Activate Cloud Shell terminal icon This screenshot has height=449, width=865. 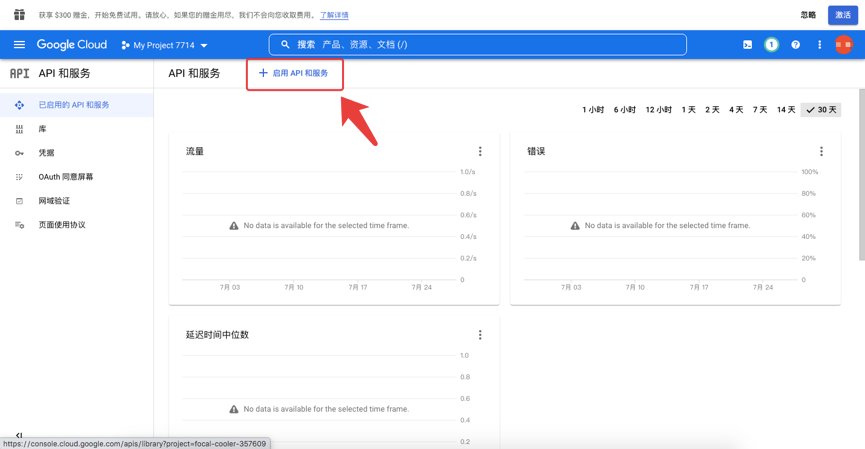click(x=747, y=45)
